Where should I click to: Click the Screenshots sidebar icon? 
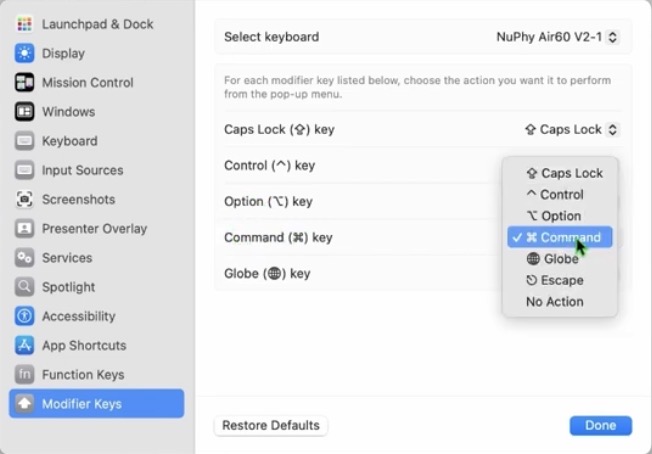click(25, 199)
